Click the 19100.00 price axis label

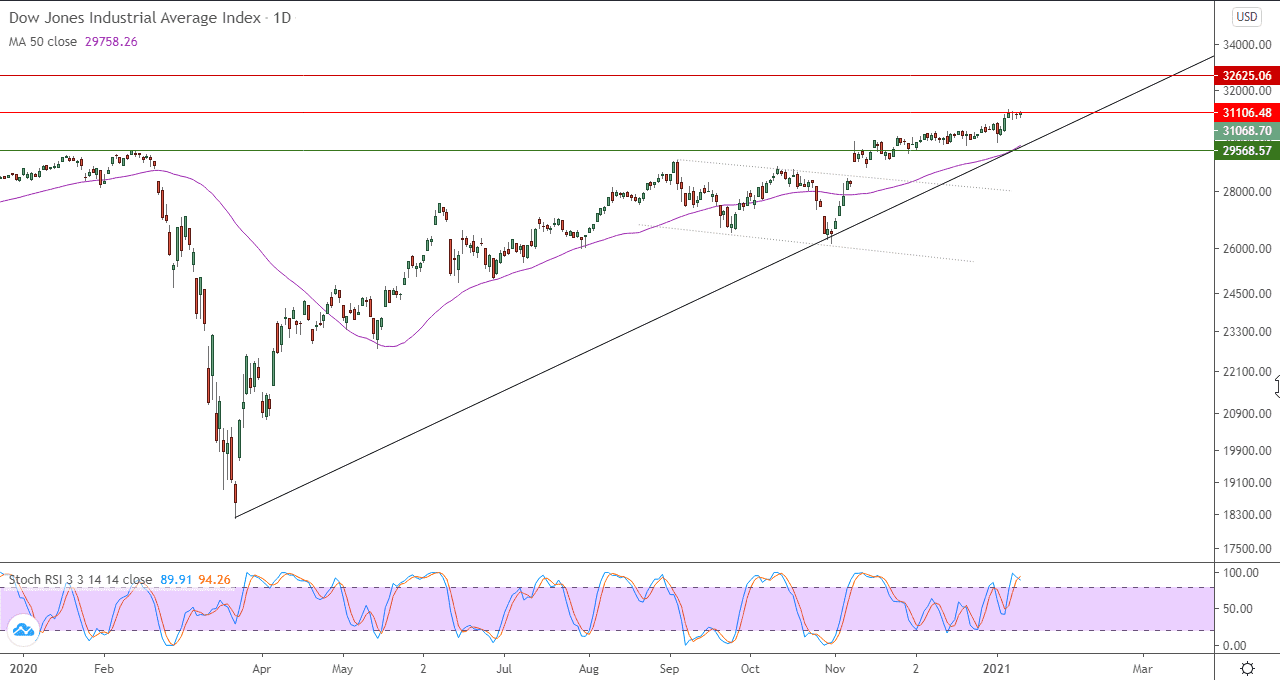1246,483
